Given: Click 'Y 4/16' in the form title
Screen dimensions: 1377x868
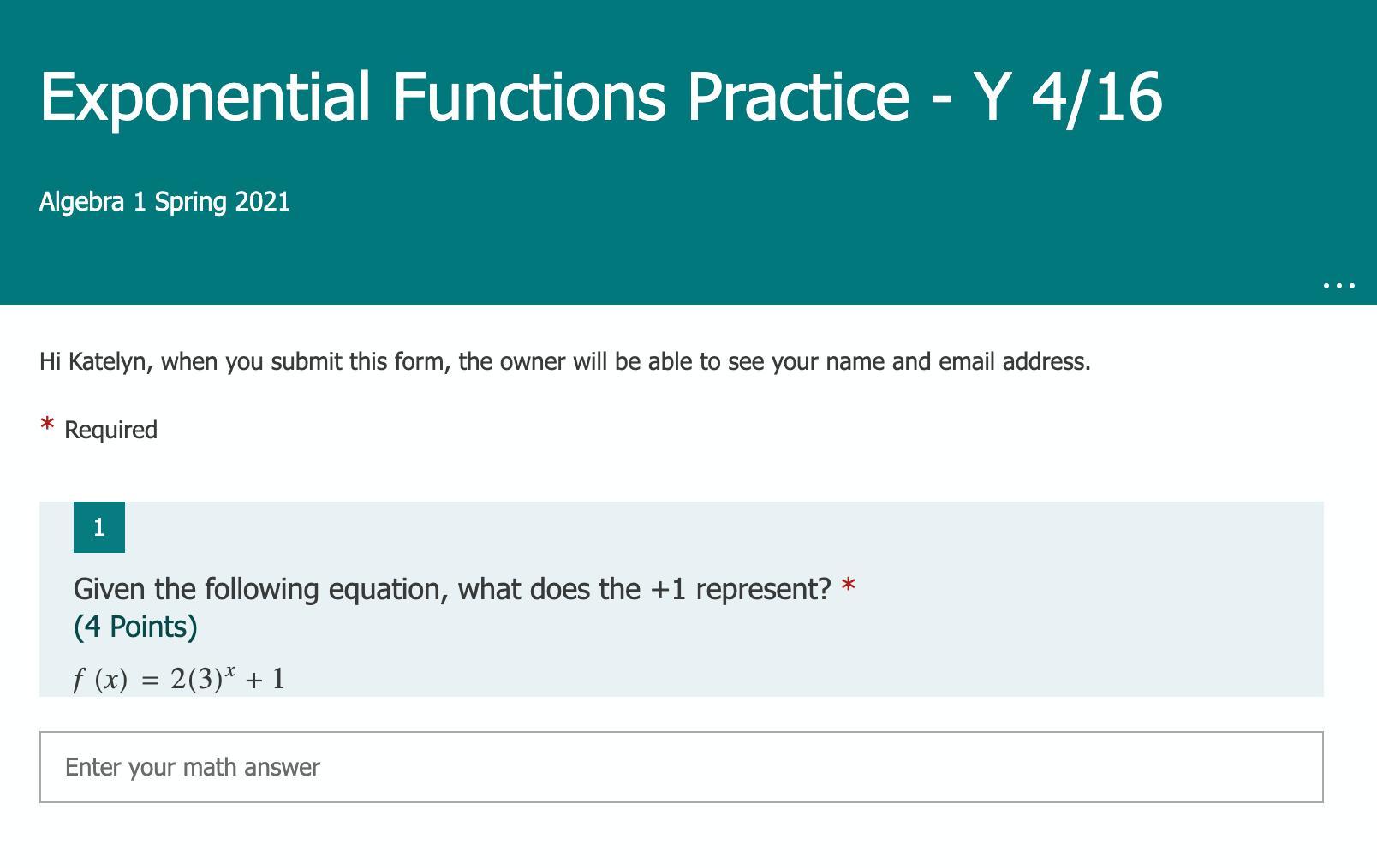Looking at the screenshot, I should pyautogui.click(x=1067, y=96).
